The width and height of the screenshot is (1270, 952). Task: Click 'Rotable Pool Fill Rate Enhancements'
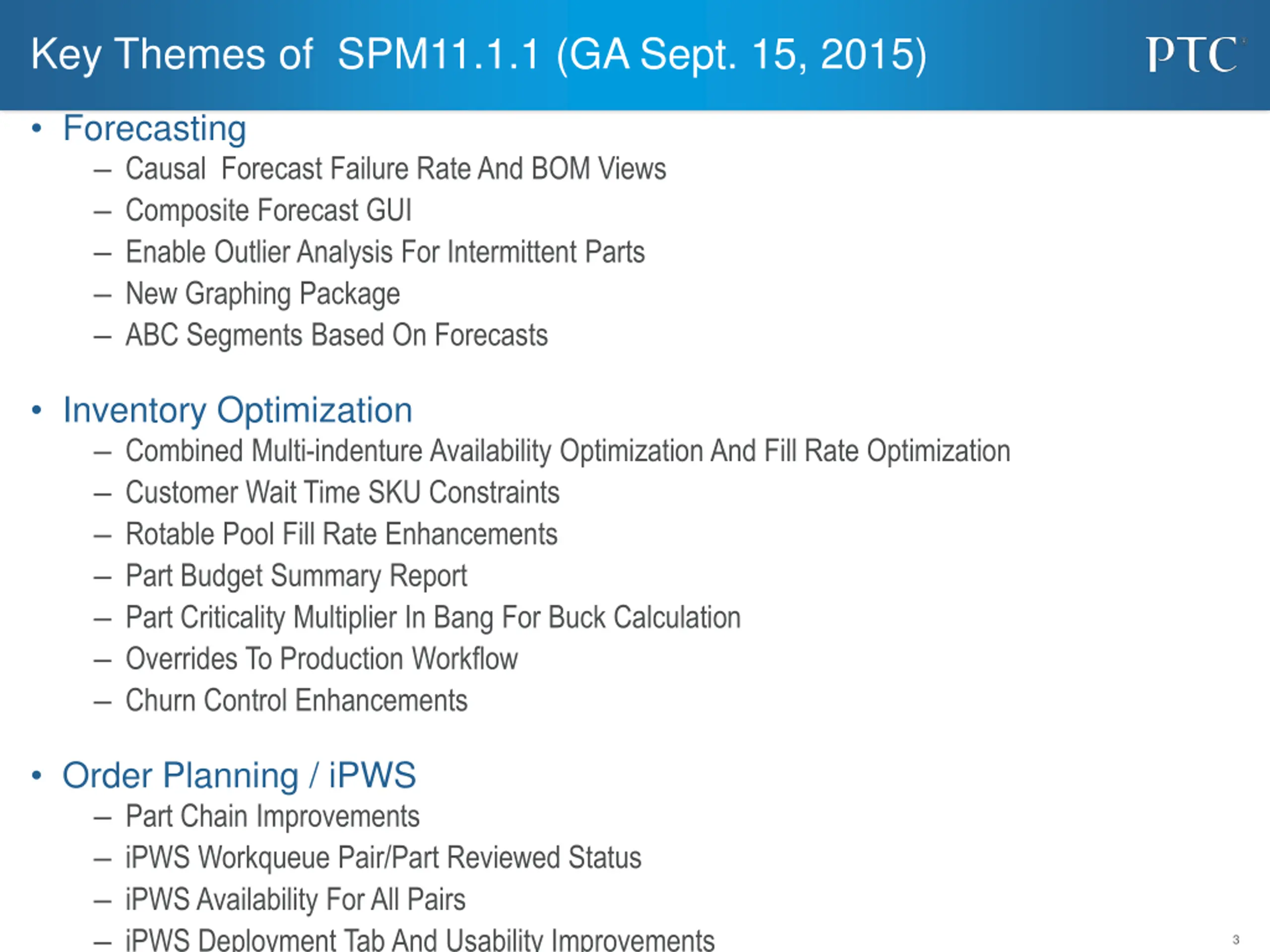tap(342, 534)
